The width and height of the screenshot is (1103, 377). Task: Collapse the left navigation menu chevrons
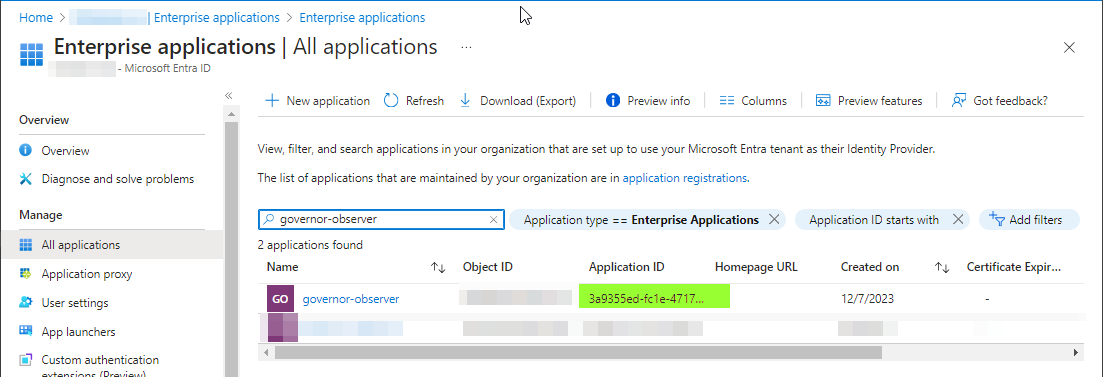point(229,95)
